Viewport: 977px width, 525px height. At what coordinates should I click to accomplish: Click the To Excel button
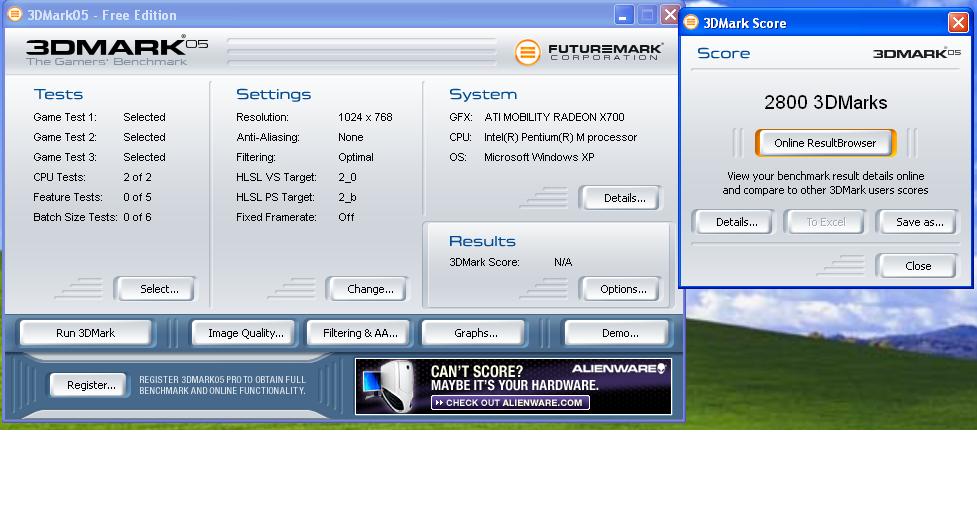coord(825,222)
